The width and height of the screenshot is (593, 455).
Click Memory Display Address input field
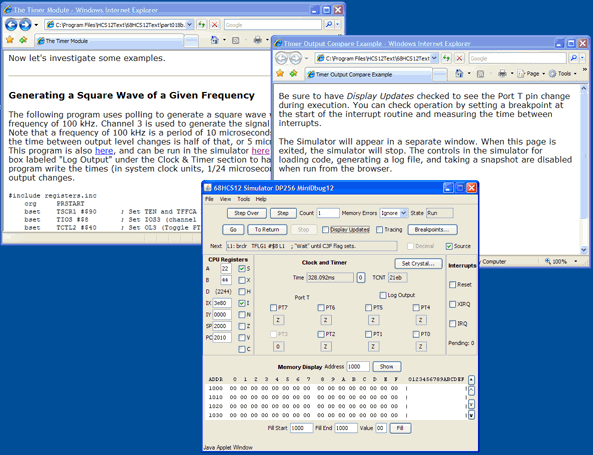point(358,366)
